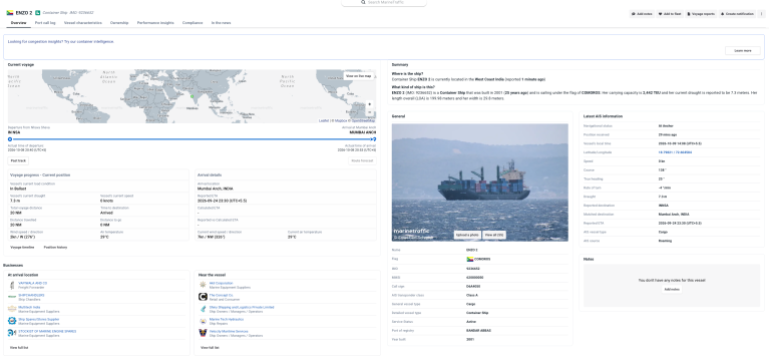This screenshot has height=364, width=769.
Task: Click The Concept Co. black C logo
Action: click(x=203, y=297)
